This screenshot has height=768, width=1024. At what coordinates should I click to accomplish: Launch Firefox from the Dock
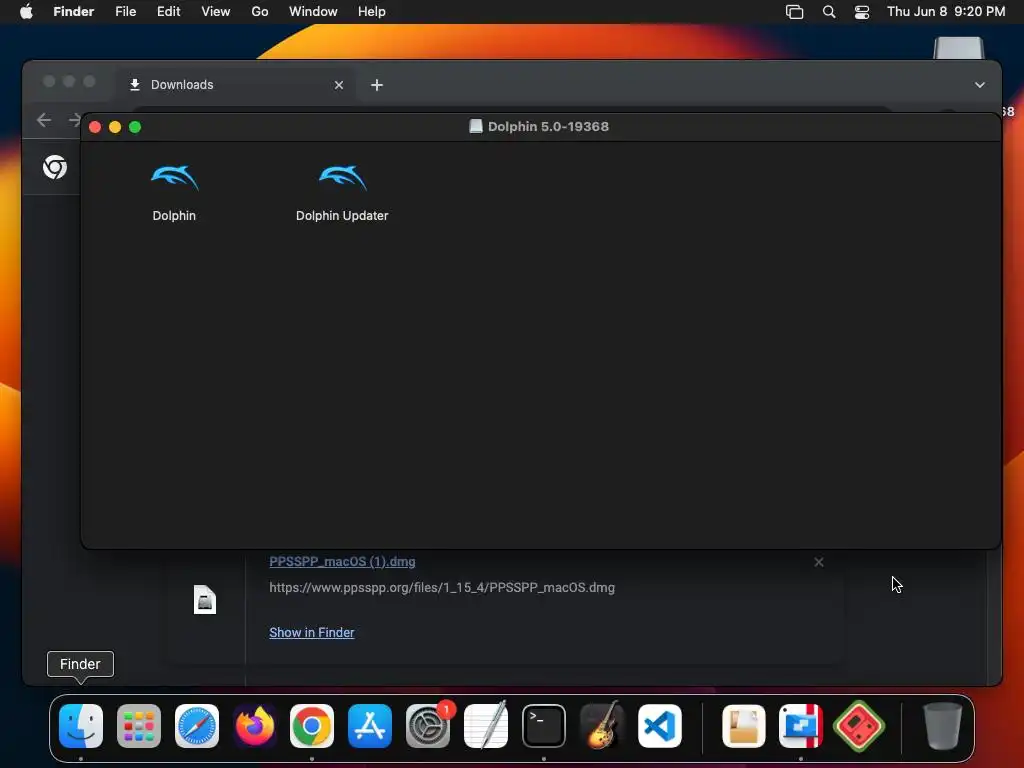(x=255, y=726)
